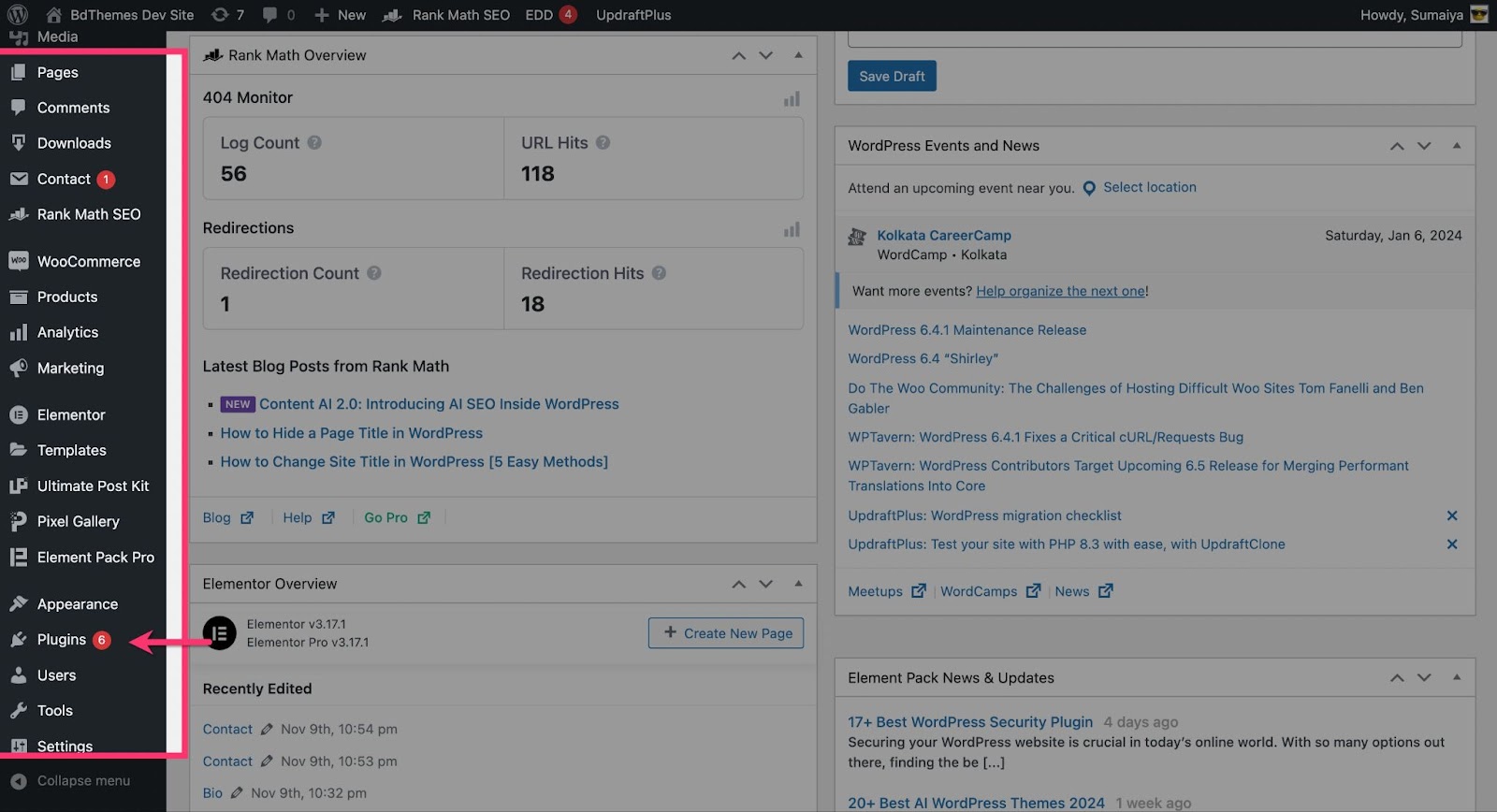Open the updates icon showing 7
1497x812 pixels.
pos(227,15)
